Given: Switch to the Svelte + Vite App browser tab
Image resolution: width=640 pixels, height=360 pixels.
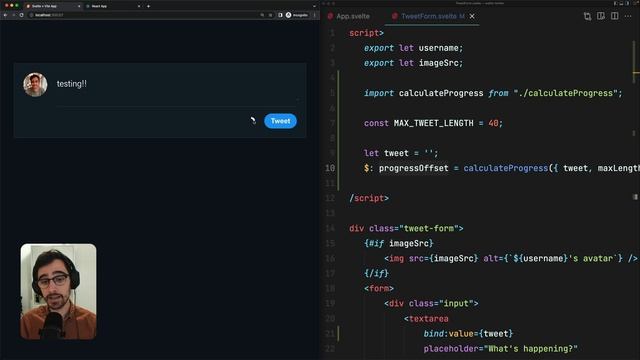Looking at the screenshot, I should 52,6.
